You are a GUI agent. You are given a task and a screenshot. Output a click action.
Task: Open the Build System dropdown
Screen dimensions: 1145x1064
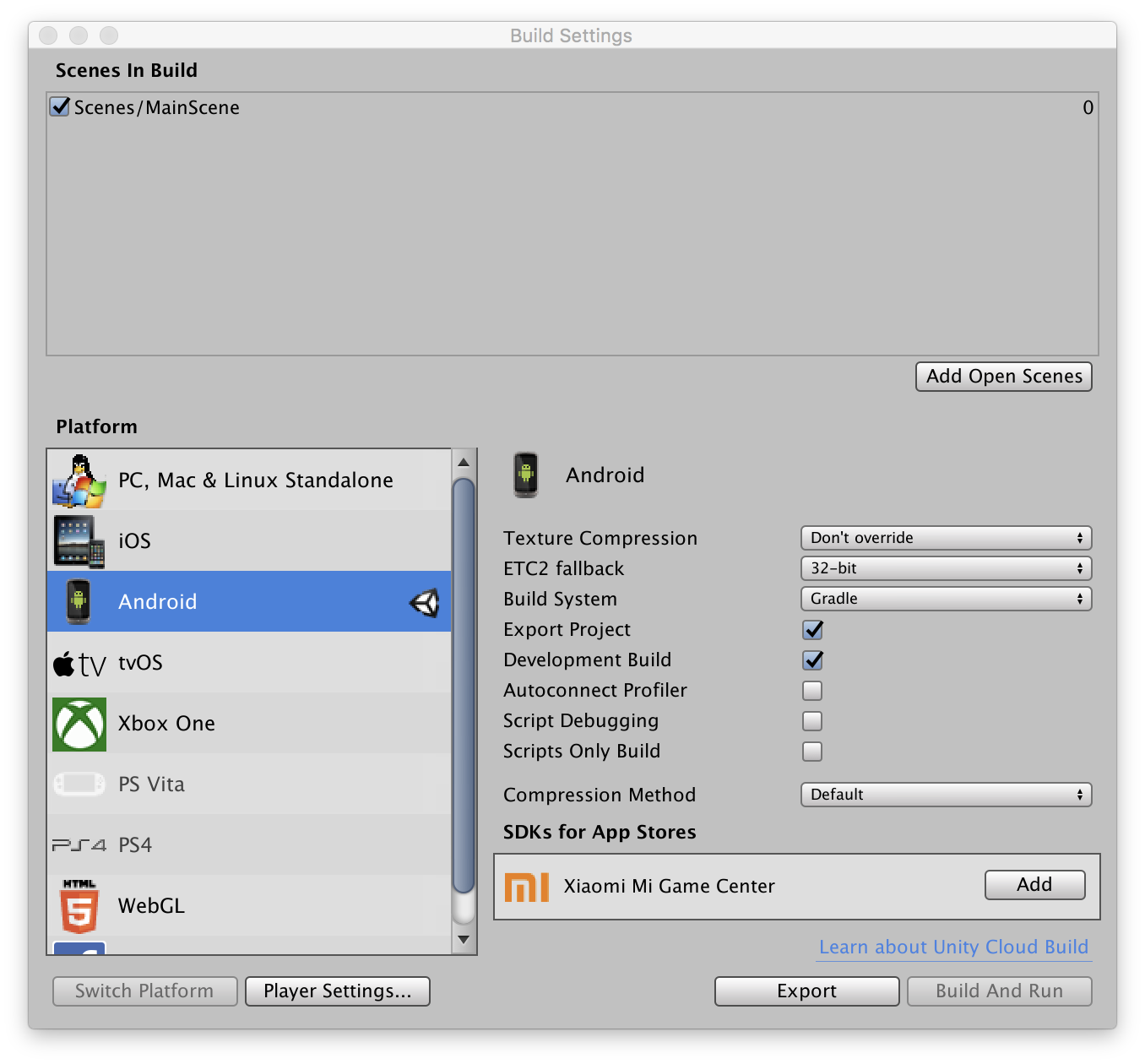point(945,599)
